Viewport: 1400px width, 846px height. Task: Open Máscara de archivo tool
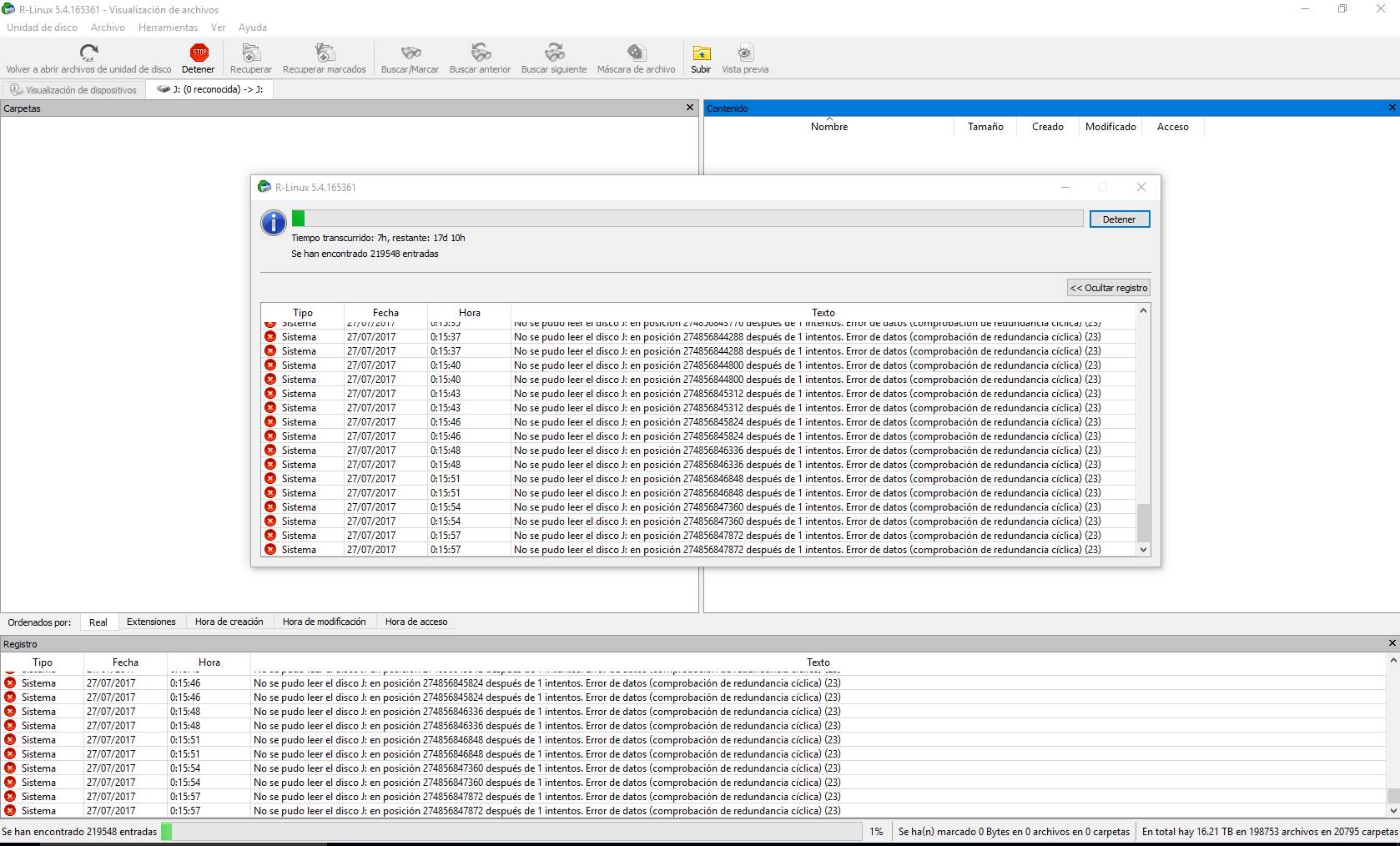coord(636,53)
